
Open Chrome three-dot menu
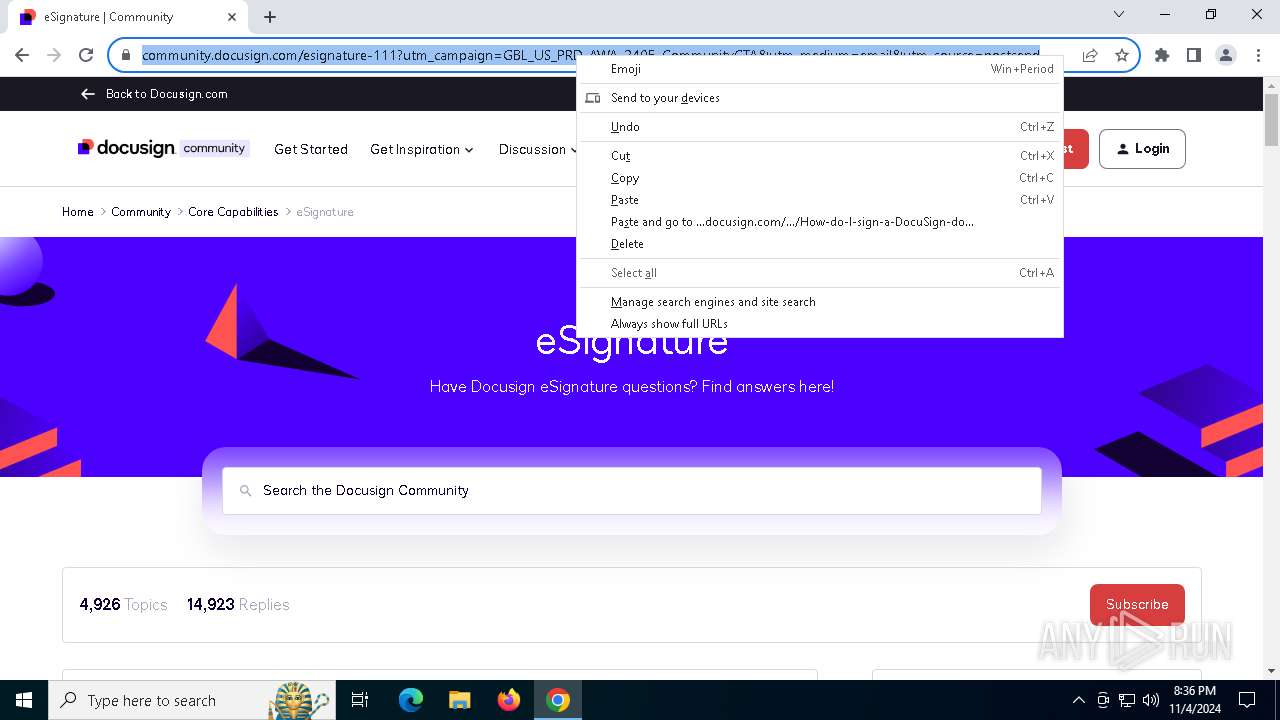(1258, 55)
